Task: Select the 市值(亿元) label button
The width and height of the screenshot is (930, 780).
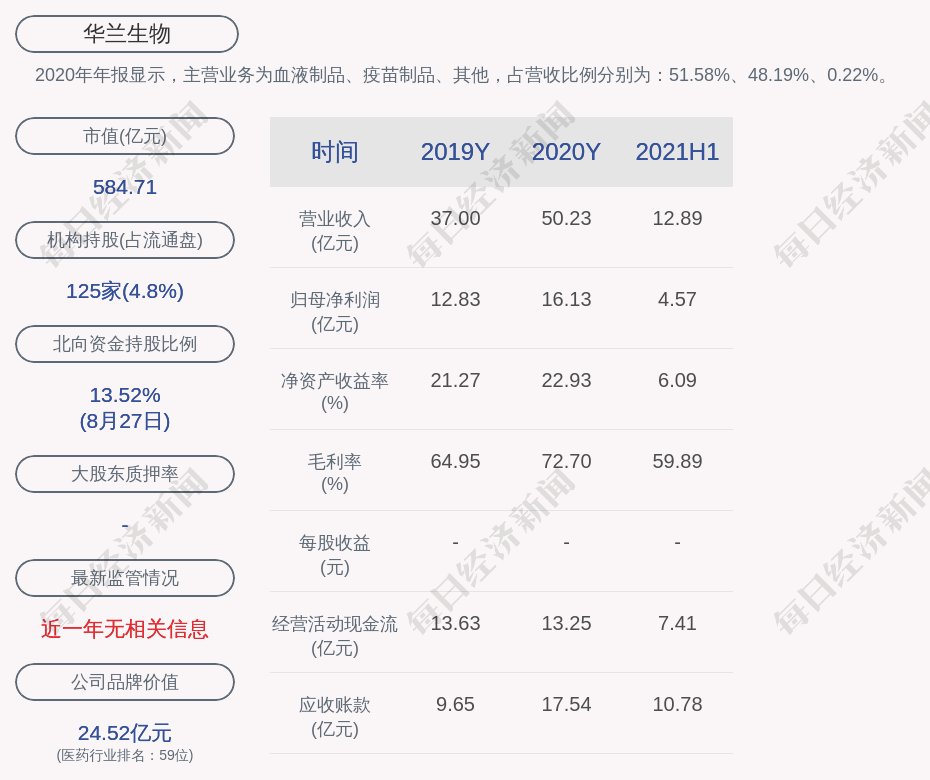Action: (125, 136)
